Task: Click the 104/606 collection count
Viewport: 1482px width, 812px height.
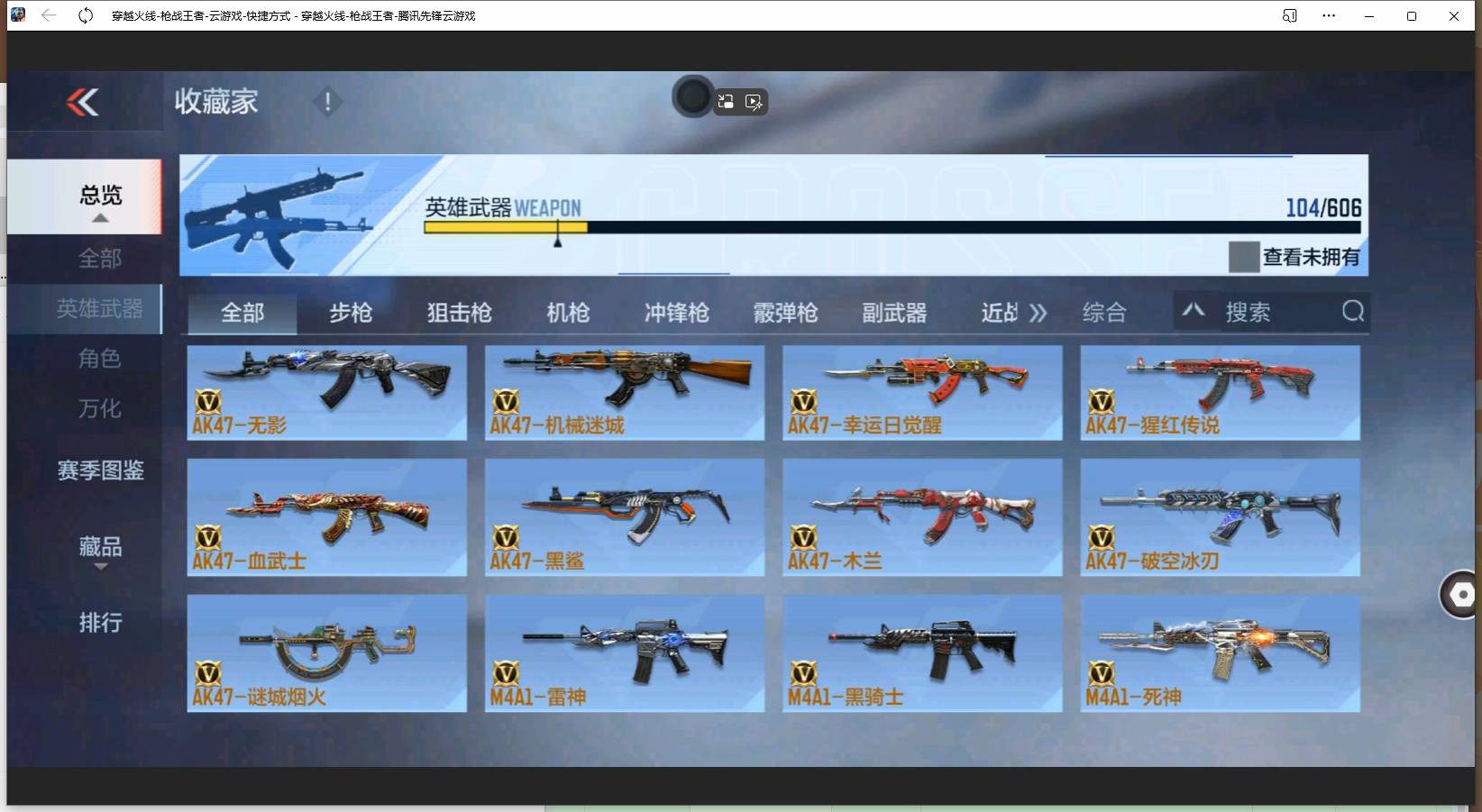Action: click(x=1323, y=208)
